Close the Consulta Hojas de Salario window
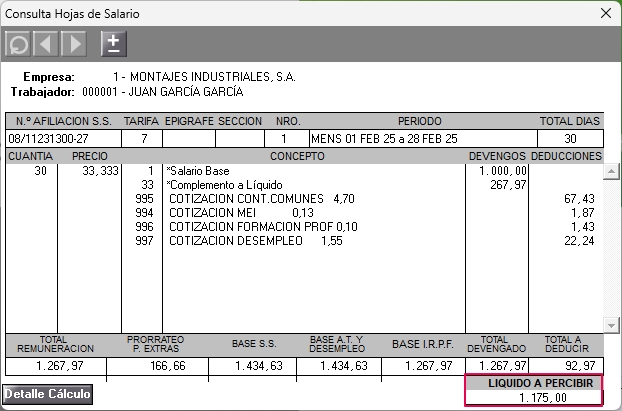 coord(604,13)
